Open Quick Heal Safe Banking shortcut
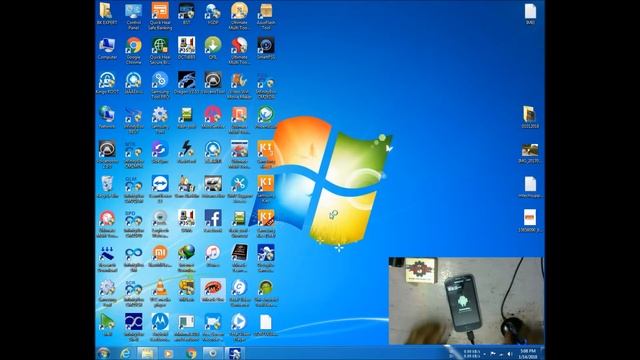The height and width of the screenshot is (360, 640). point(160,16)
